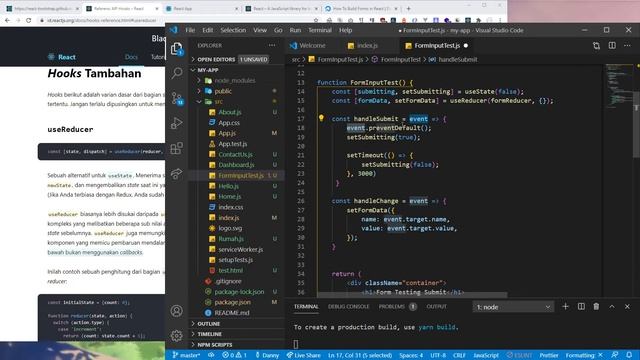
Task: Click JavaScript language mode in status bar
Action: pos(486,355)
